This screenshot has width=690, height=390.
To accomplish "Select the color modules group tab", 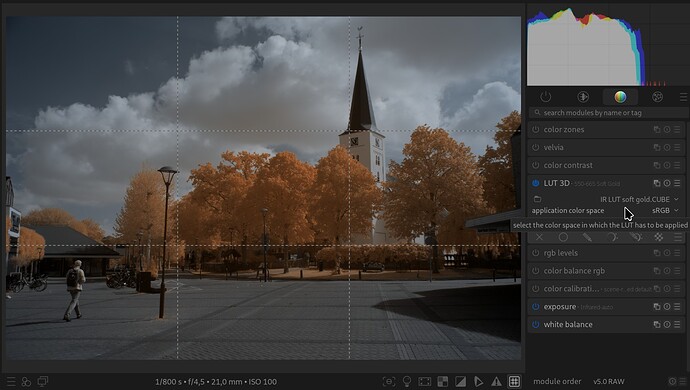I will pyautogui.click(x=620, y=97).
